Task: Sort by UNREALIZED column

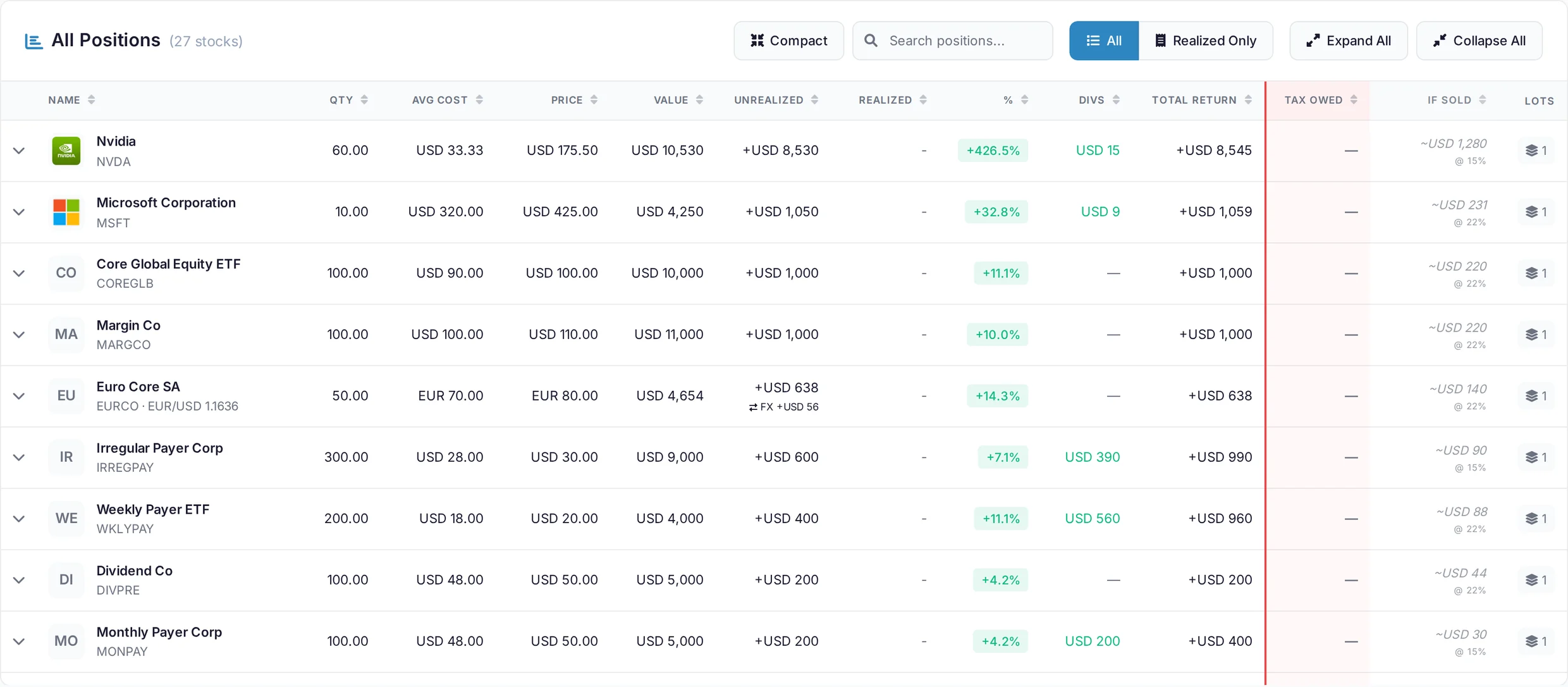Action: tap(776, 100)
